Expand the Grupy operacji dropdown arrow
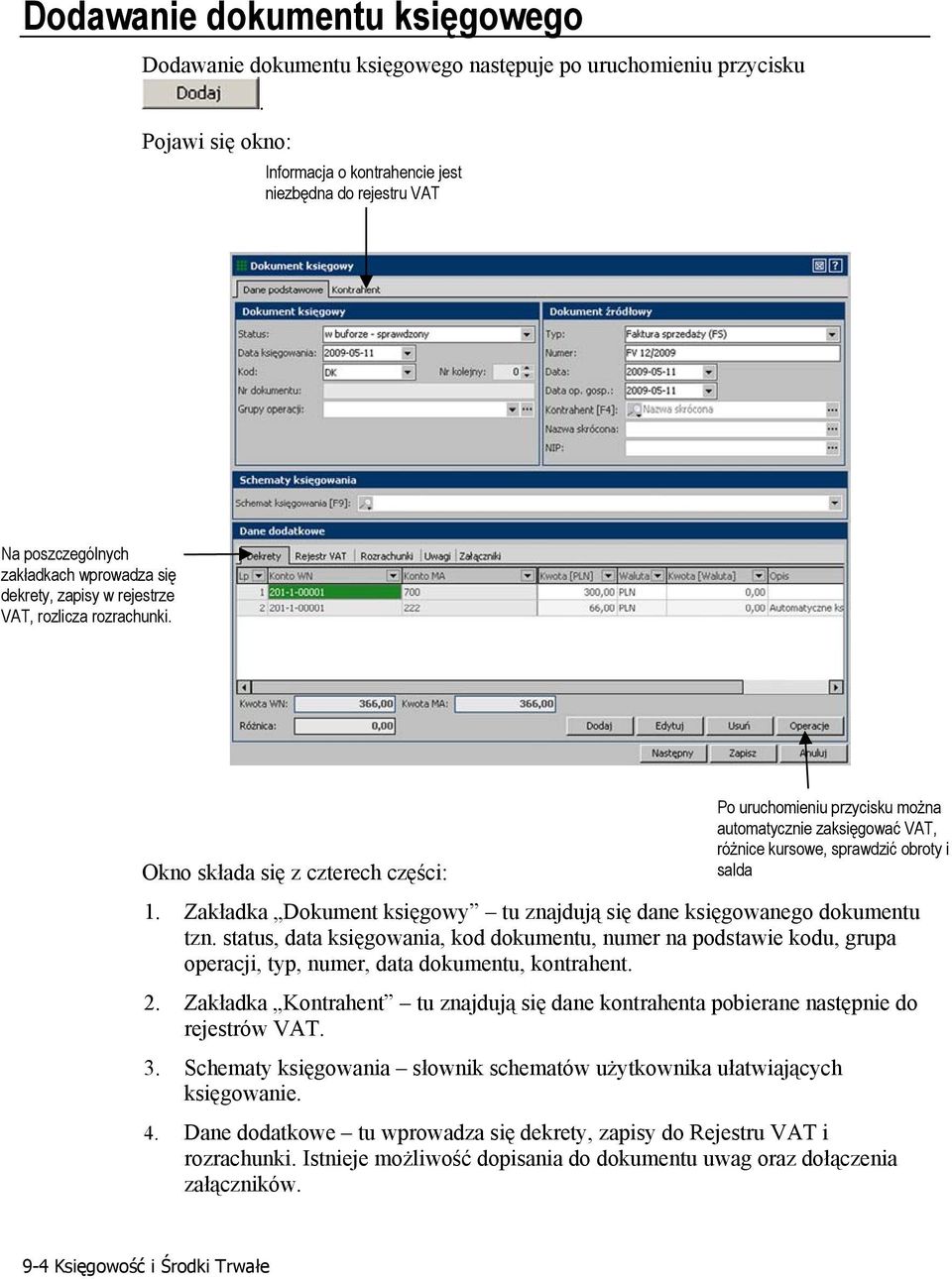Viewport: 952px width, 1279px height. click(513, 409)
